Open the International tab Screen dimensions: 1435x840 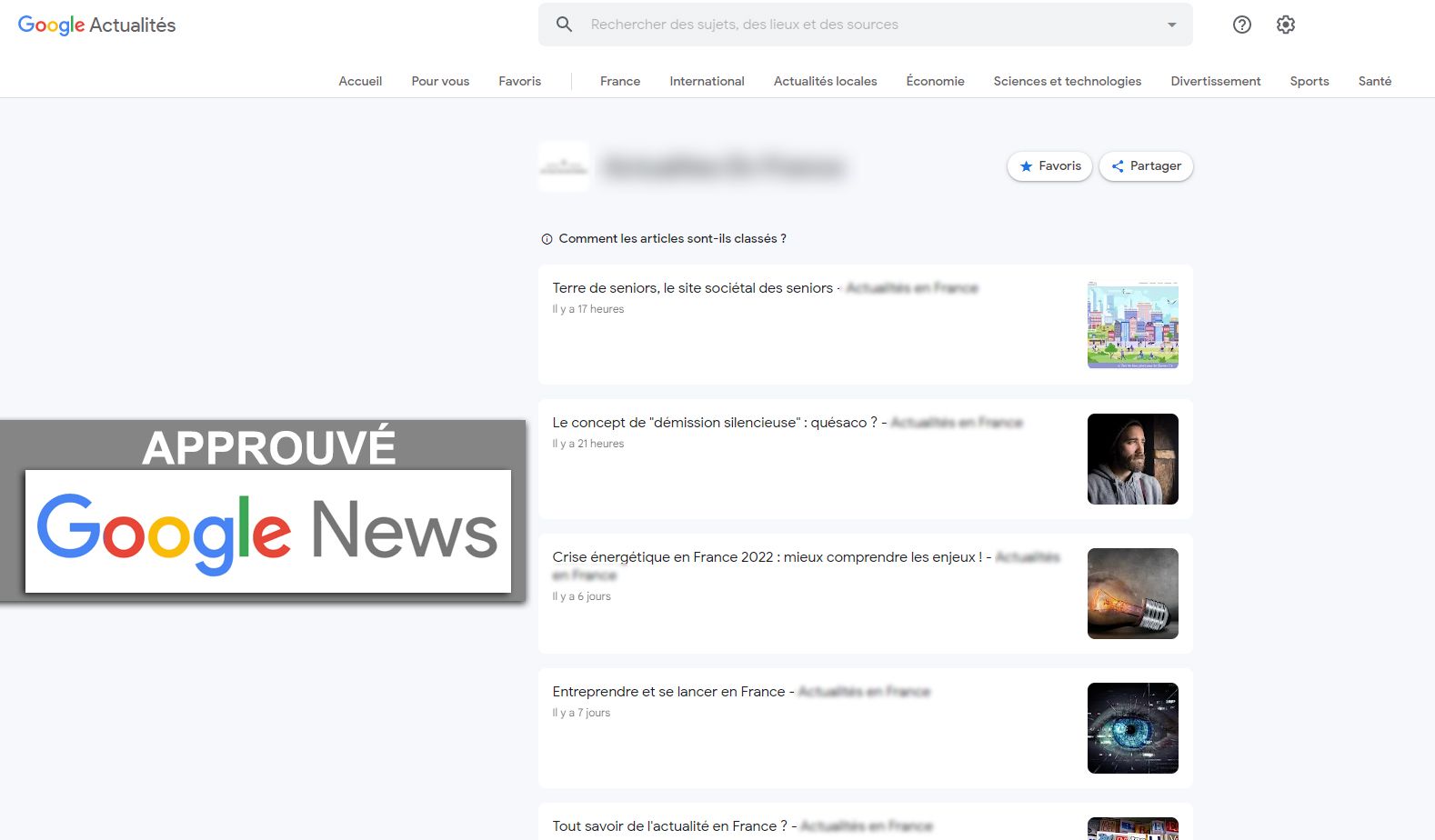[x=707, y=81]
